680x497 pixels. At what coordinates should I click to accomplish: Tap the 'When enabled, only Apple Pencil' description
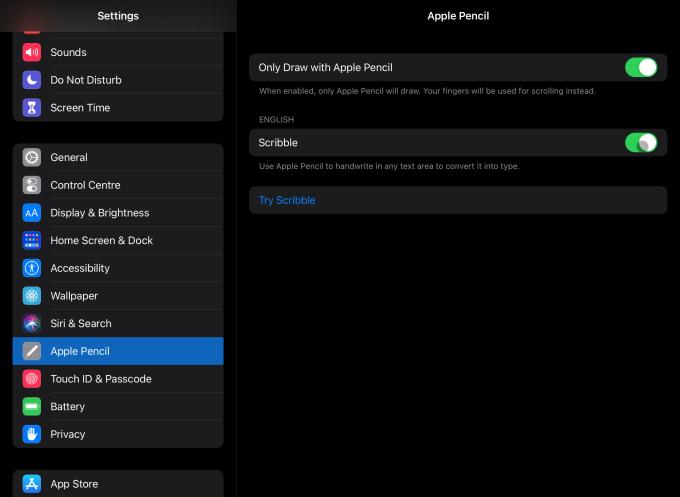[427, 91]
